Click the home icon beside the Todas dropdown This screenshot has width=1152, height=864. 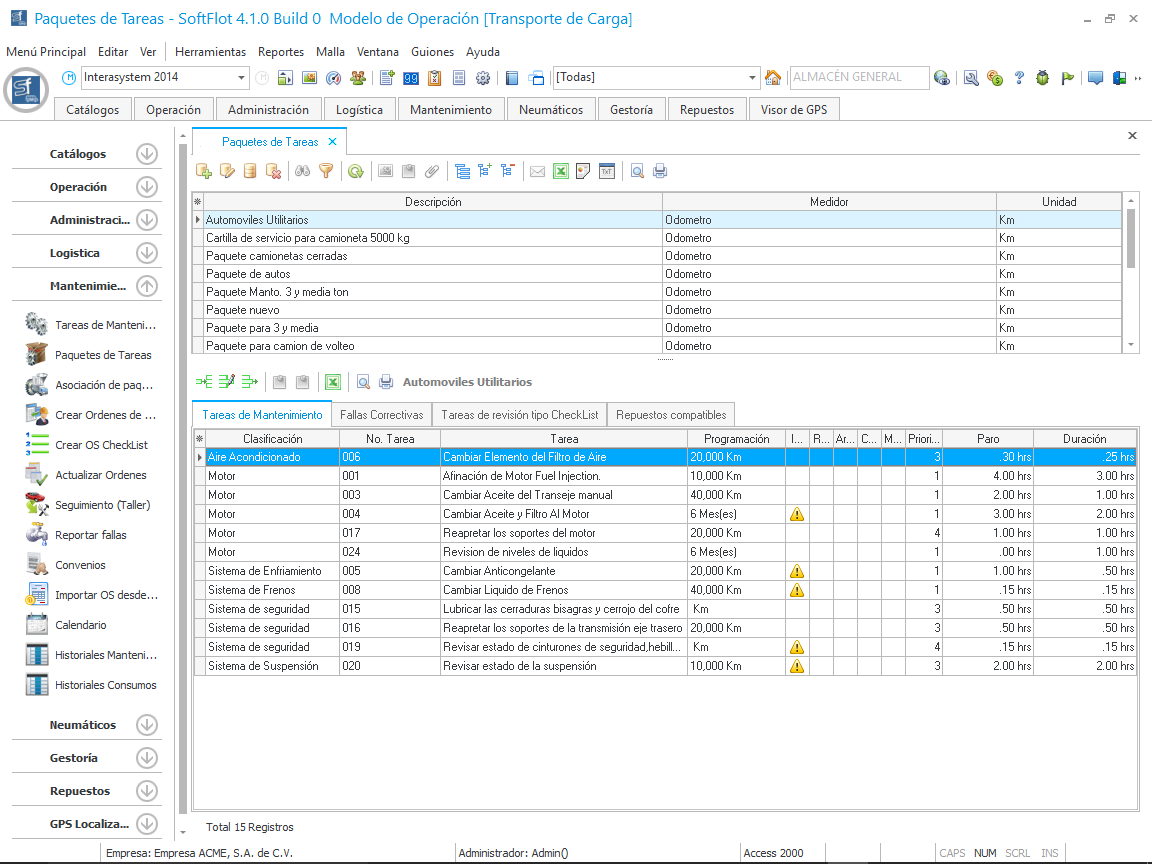773,78
